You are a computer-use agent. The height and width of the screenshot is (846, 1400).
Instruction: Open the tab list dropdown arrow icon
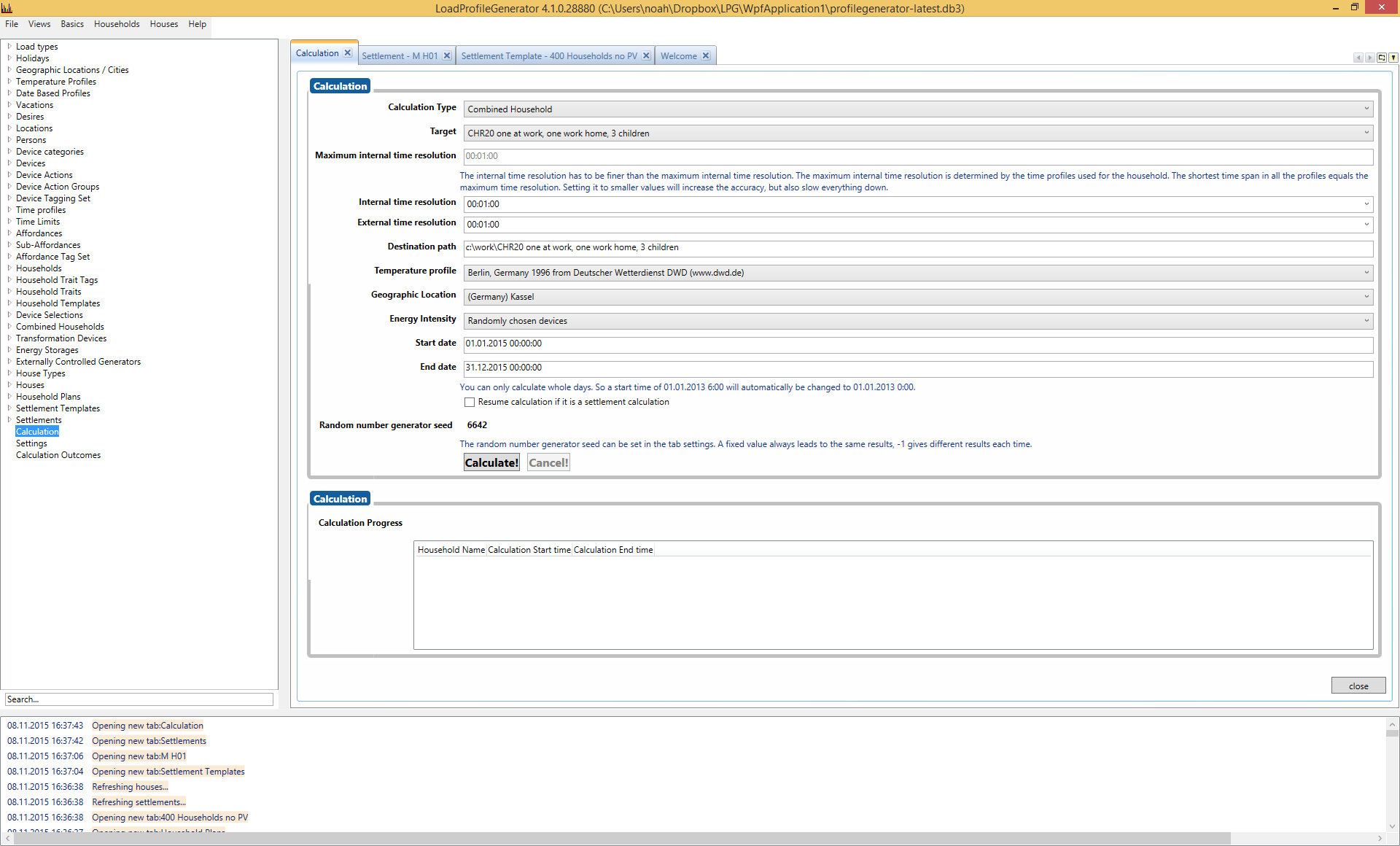tap(1393, 58)
